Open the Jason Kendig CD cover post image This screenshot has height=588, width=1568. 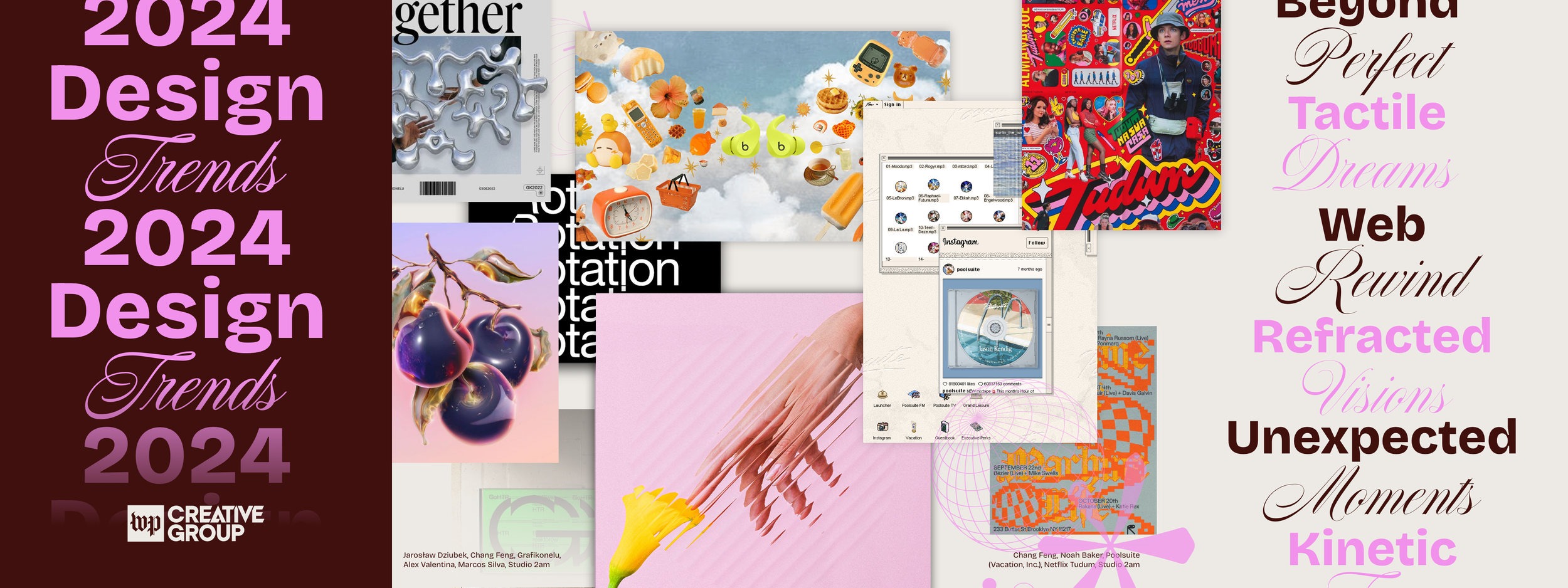pyautogui.click(x=993, y=328)
